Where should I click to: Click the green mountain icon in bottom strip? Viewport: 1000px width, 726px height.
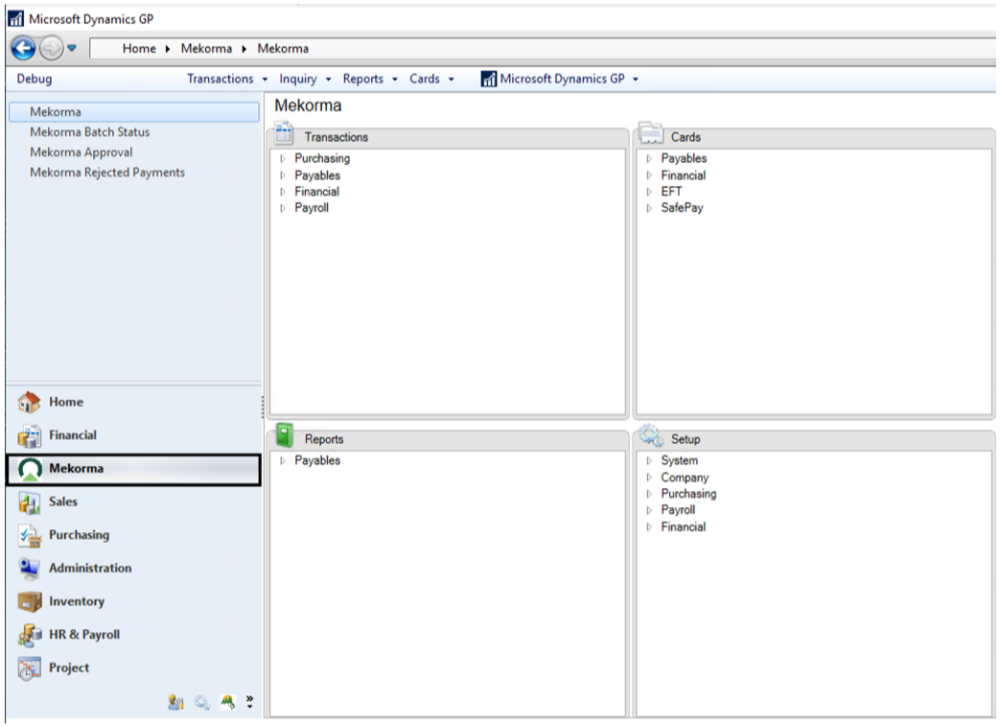(228, 702)
